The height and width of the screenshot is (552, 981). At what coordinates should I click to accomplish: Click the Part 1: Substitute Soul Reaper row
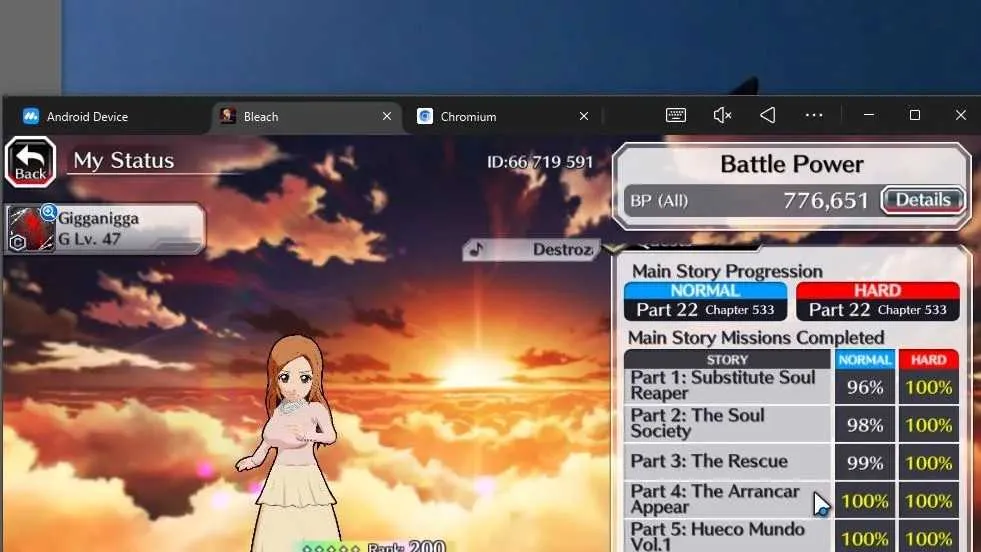click(791, 386)
